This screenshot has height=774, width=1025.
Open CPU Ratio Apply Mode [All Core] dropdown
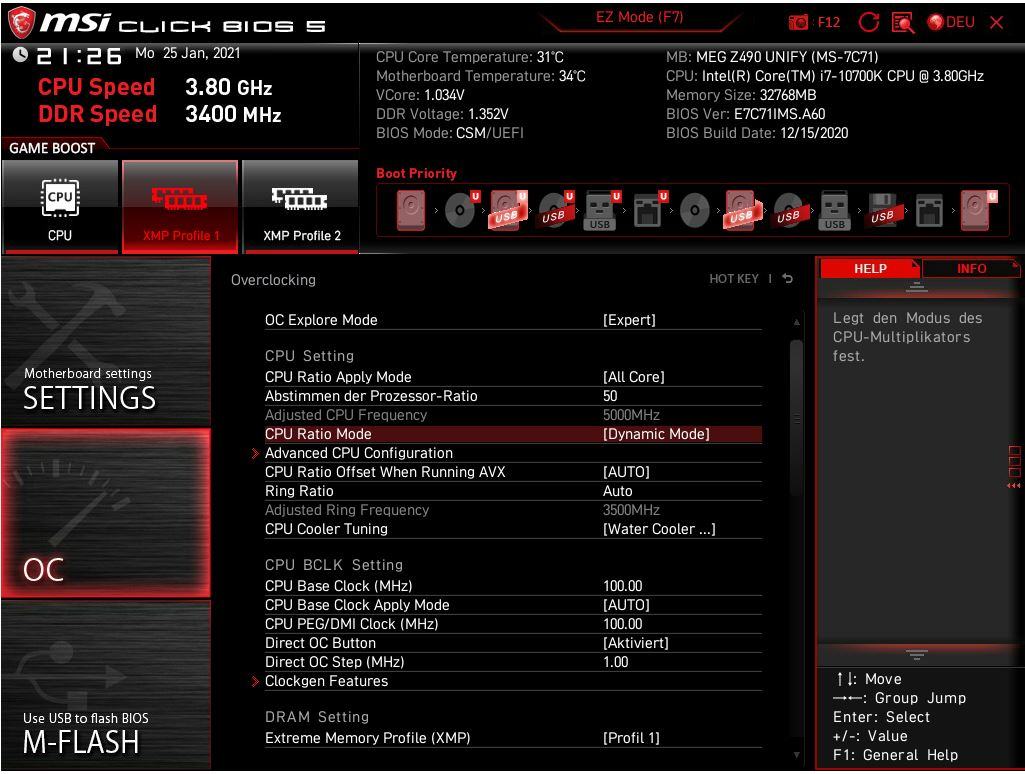pos(633,377)
